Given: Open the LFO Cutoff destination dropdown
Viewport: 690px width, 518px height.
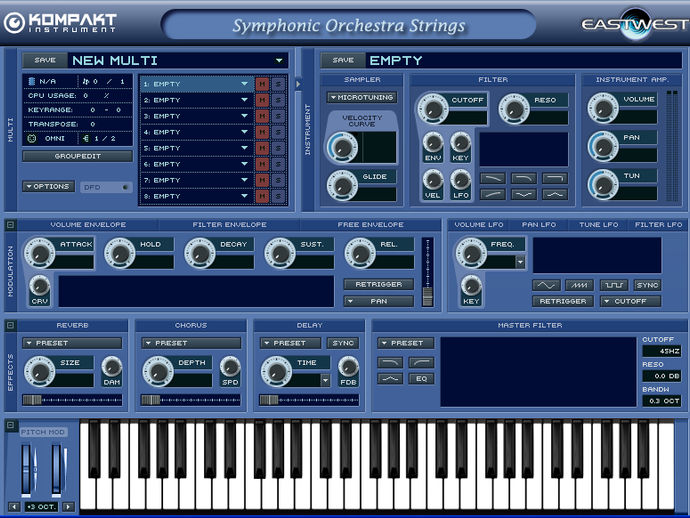Looking at the screenshot, I should coord(631,301).
